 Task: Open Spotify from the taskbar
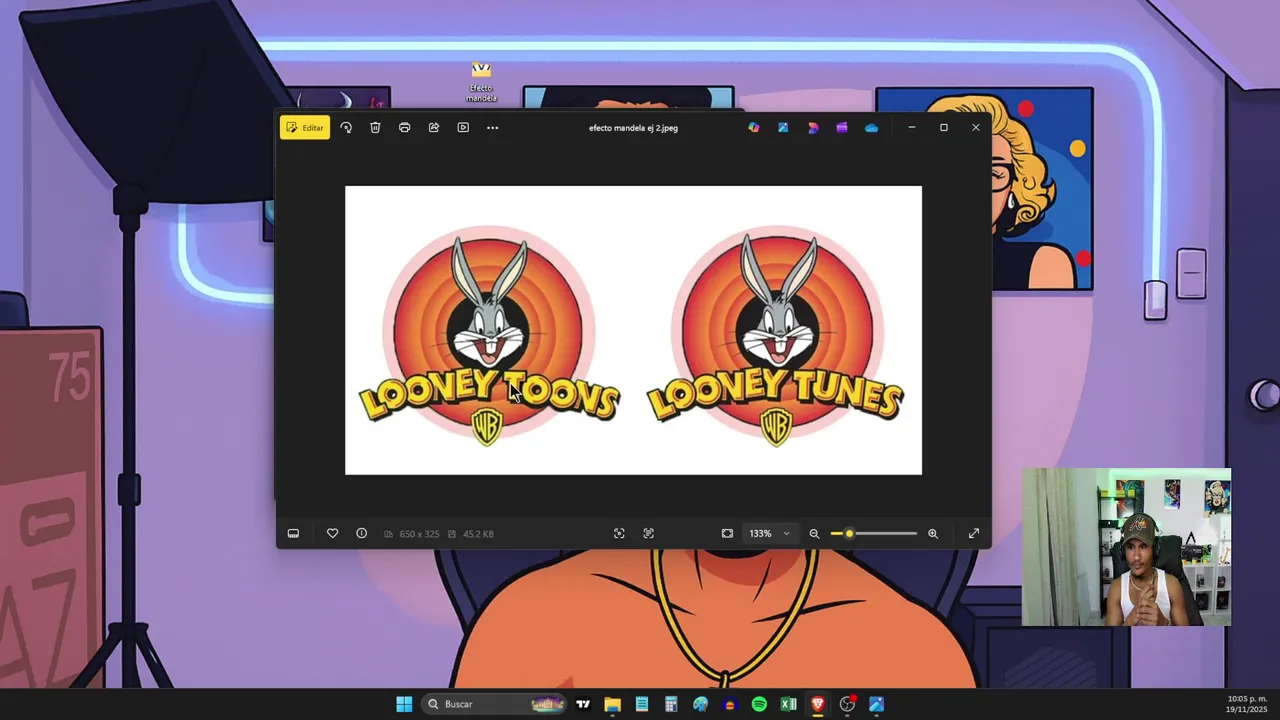(759, 704)
